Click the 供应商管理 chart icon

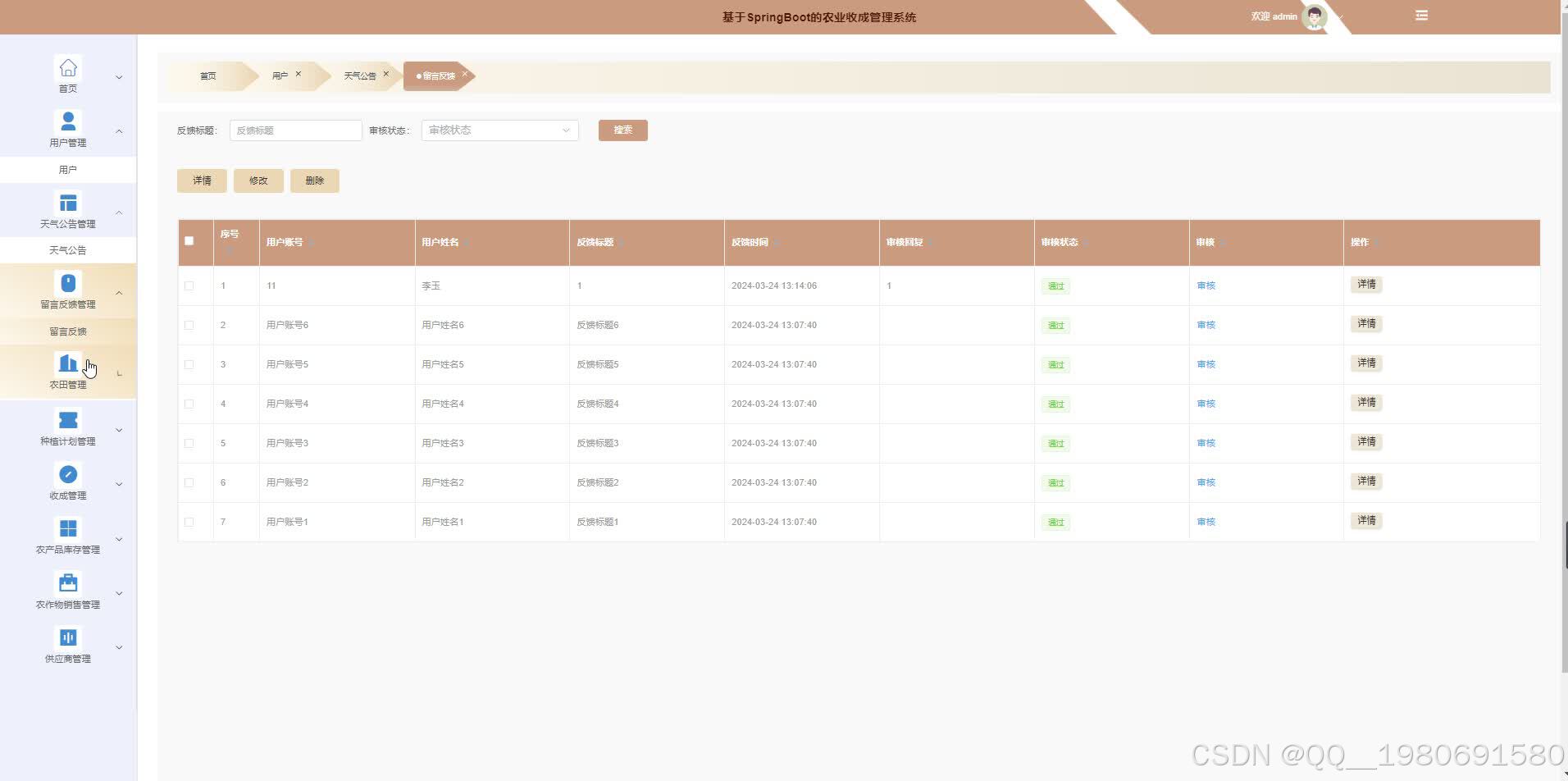click(x=68, y=637)
